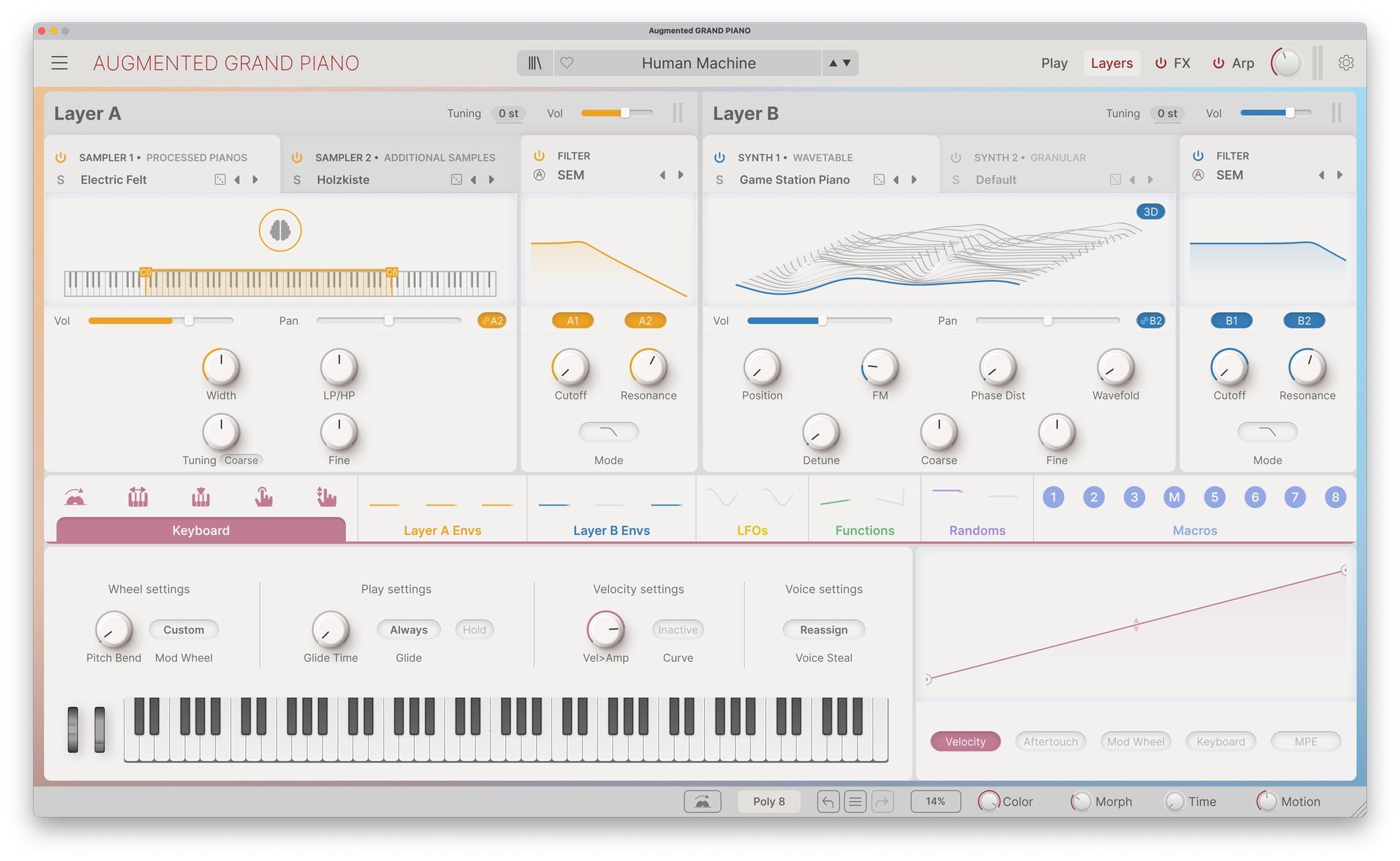This screenshot has height=861, width=1400.
Task: Open the Poly 8 polyphony dropdown
Action: (x=769, y=801)
